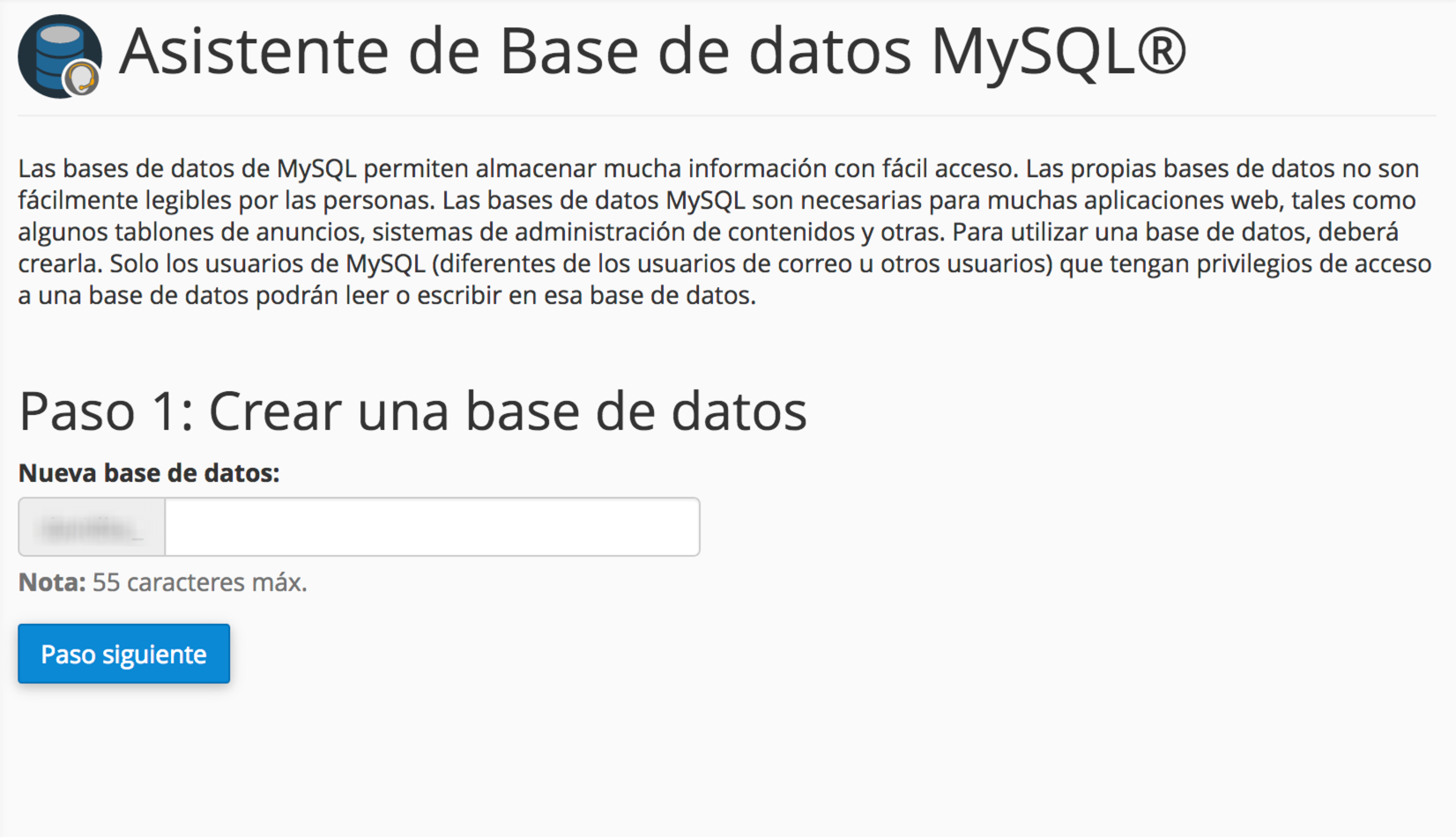Viewport: 1456px width, 837px height.
Task: Click the Nota: 55 caracteres máx note
Action: (162, 582)
